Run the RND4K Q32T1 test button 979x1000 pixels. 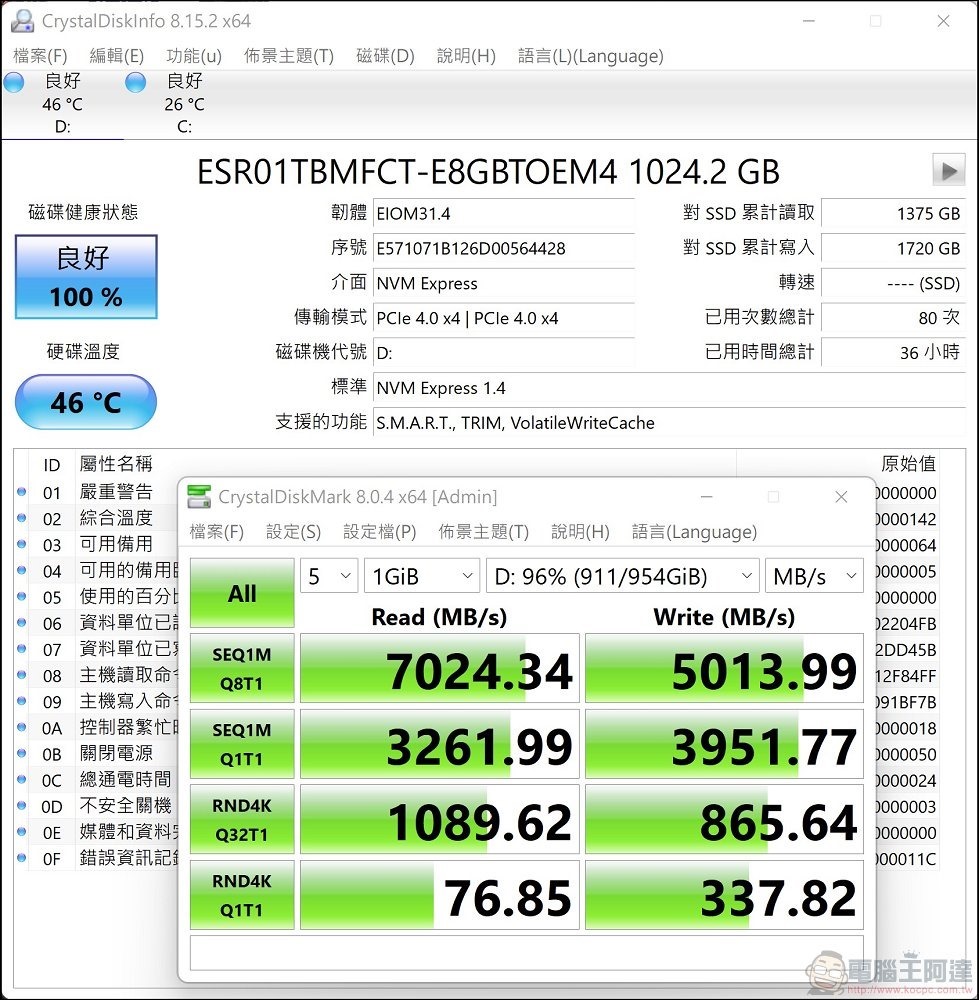point(242,819)
